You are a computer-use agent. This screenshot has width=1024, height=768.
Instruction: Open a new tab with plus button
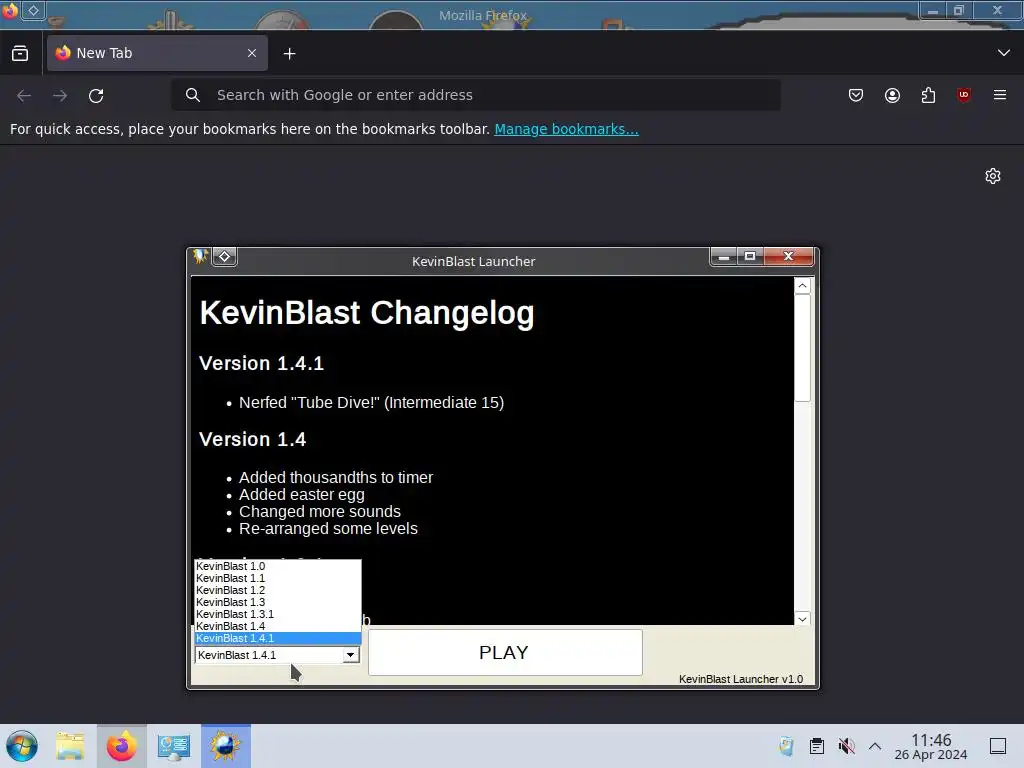click(289, 54)
